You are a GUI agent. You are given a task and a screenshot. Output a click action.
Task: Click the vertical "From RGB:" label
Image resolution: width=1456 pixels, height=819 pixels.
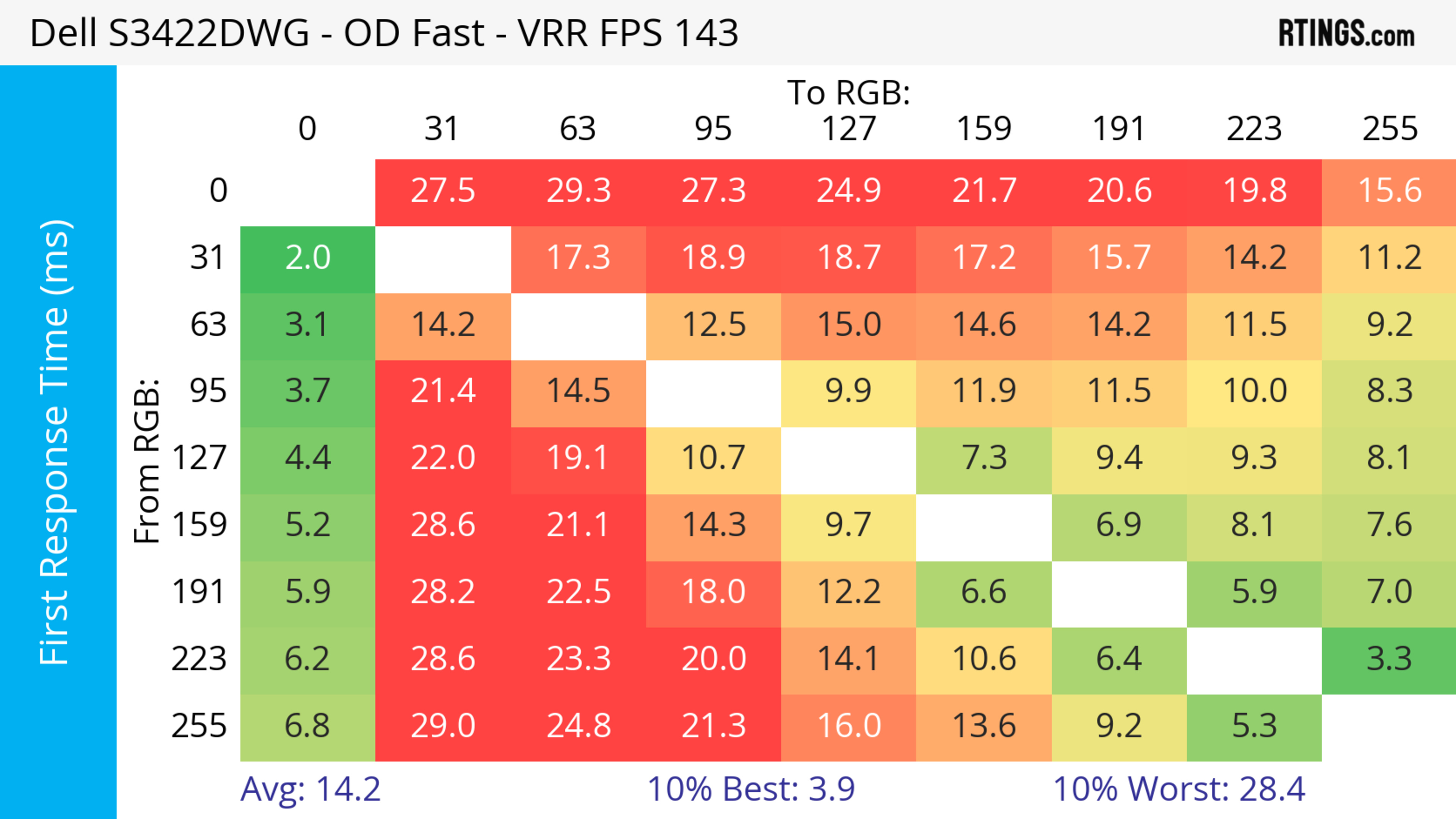[146, 461]
